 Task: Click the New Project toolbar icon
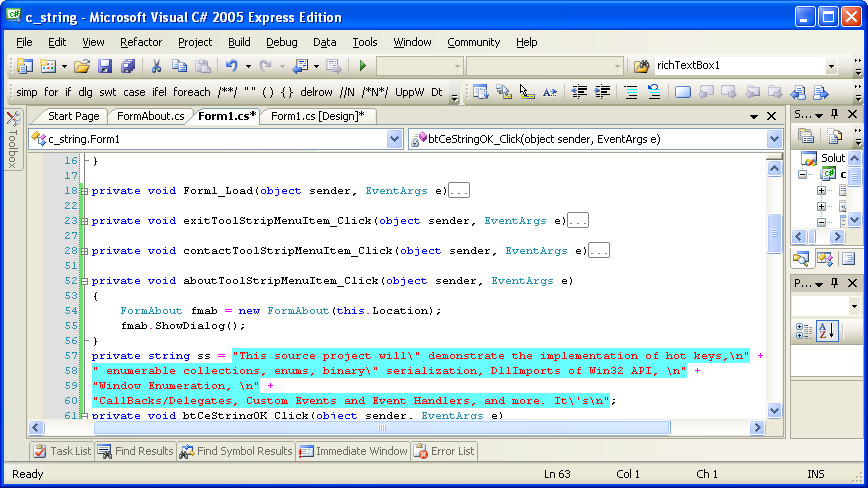point(24,66)
